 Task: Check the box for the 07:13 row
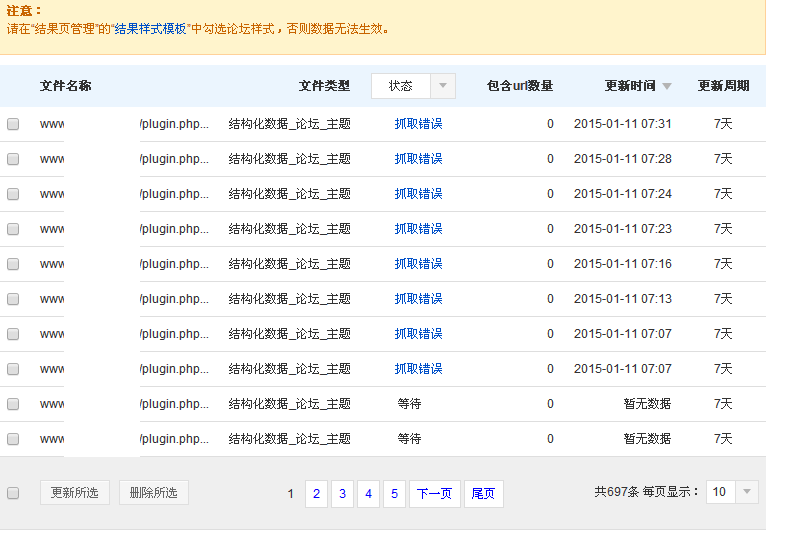click(13, 299)
